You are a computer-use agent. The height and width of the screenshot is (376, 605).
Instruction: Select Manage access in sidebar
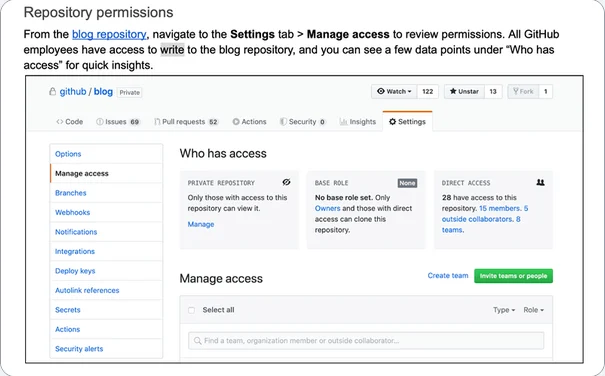click(x=106, y=173)
